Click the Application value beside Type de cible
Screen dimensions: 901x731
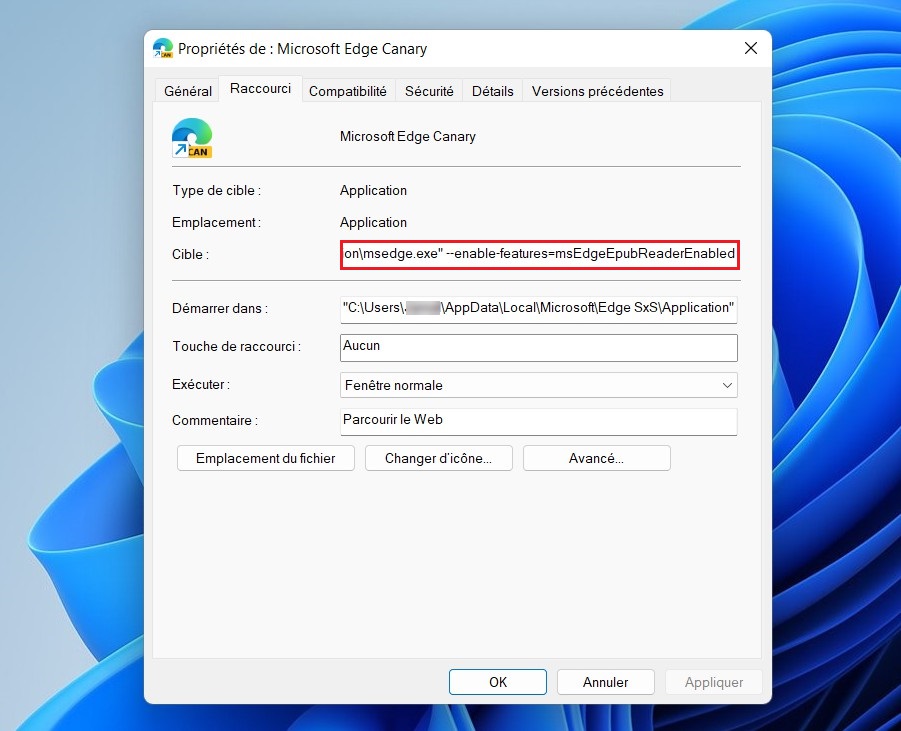[373, 190]
